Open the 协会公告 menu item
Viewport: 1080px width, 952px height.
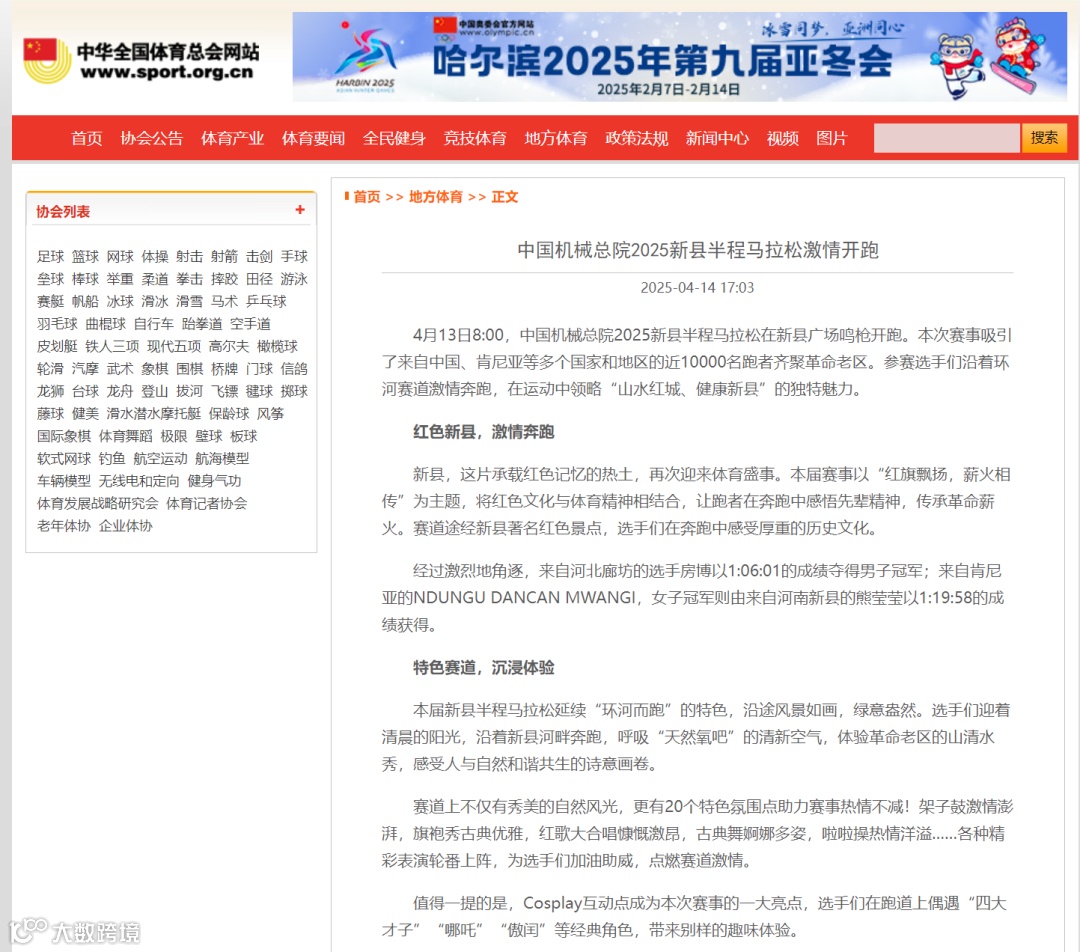click(x=152, y=138)
